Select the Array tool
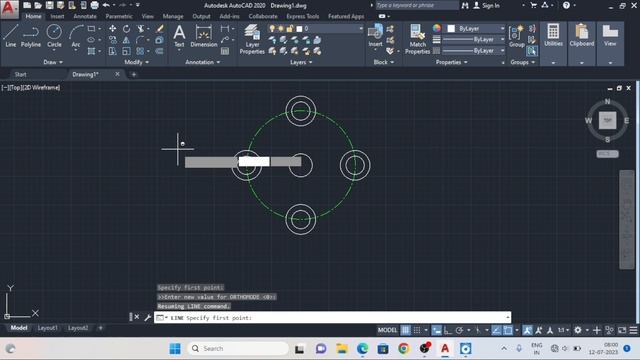This screenshot has height=360, width=640. (x=140, y=51)
